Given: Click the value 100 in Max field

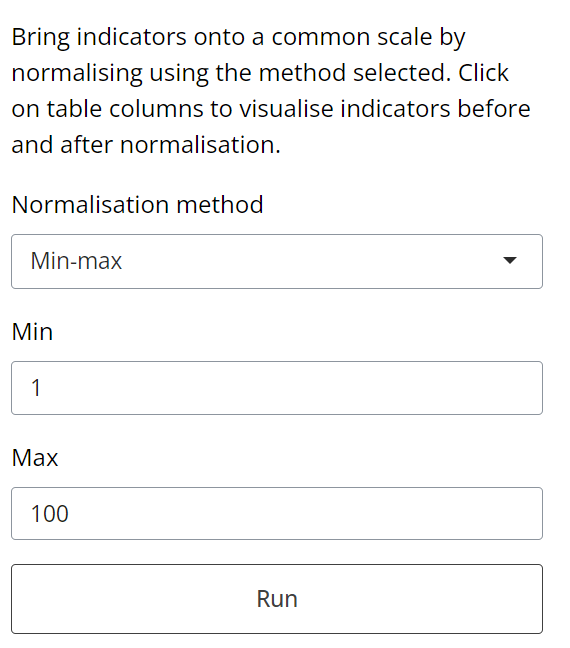Looking at the screenshot, I should [x=50, y=514].
